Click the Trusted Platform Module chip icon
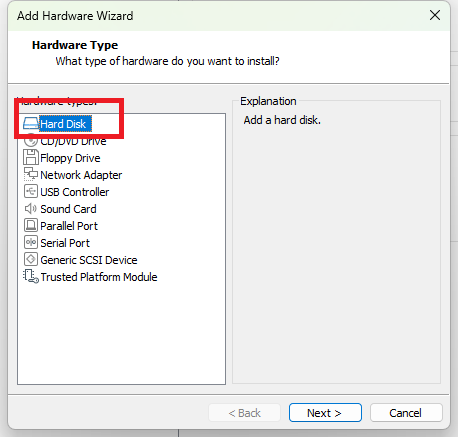The image size is (458, 437). click(31, 276)
